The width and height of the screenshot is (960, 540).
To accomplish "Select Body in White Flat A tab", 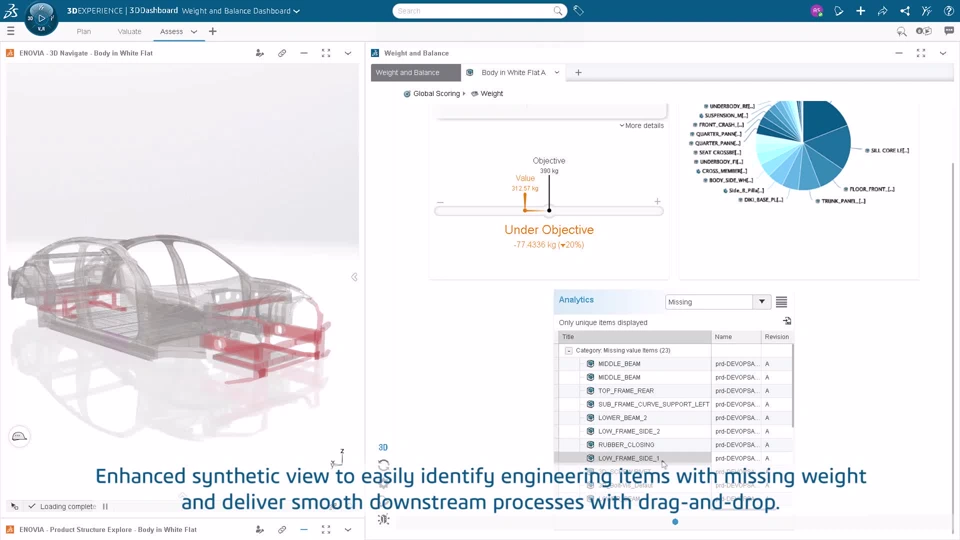I will coord(513,72).
